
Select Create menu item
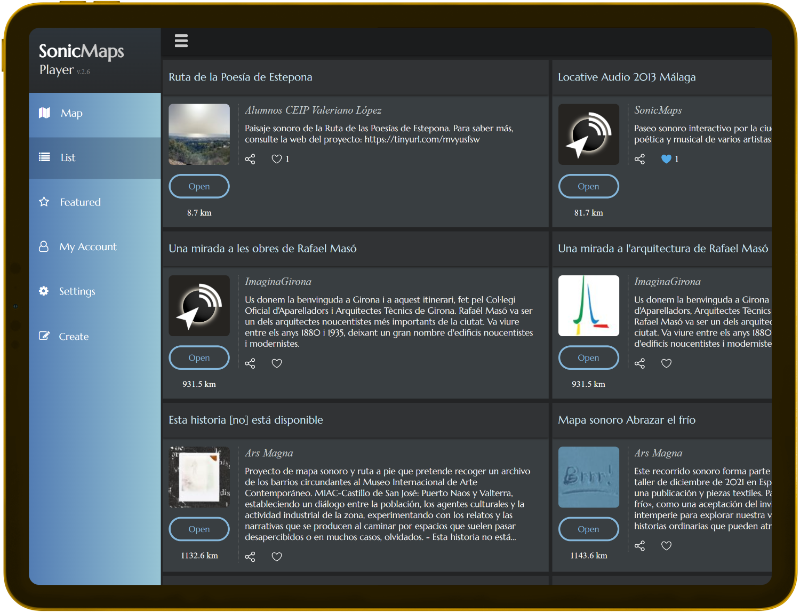tap(95, 336)
